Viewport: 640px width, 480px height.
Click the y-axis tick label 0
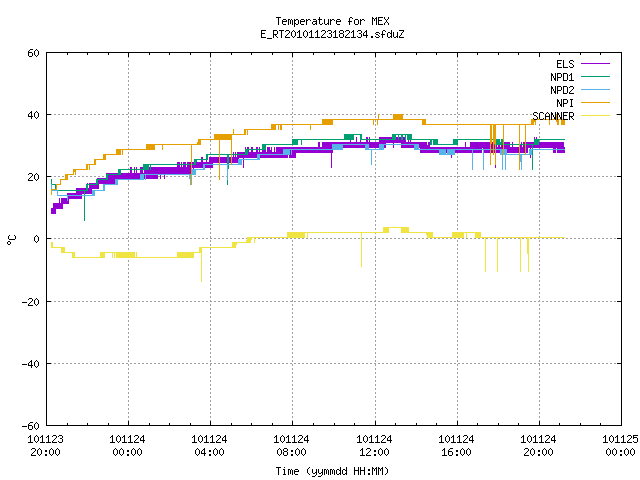(x=36, y=239)
